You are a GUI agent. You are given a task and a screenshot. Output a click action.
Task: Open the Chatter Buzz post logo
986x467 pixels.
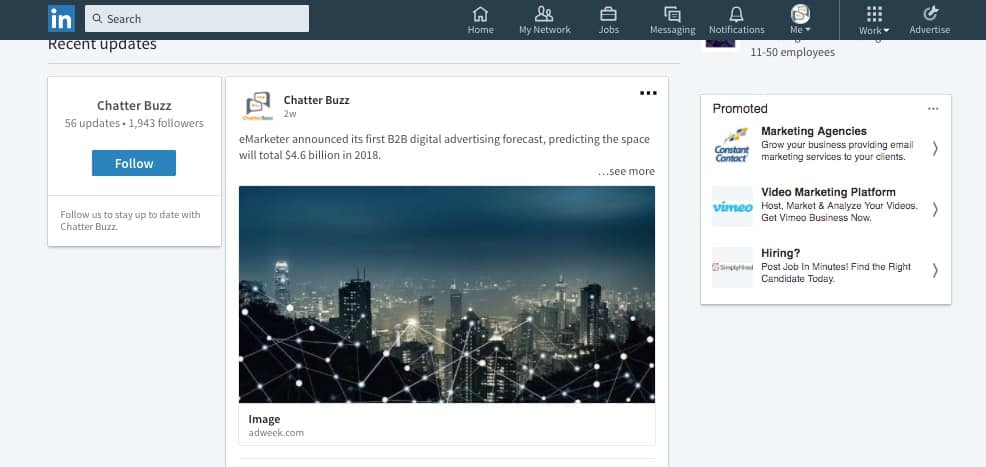(x=258, y=106)
